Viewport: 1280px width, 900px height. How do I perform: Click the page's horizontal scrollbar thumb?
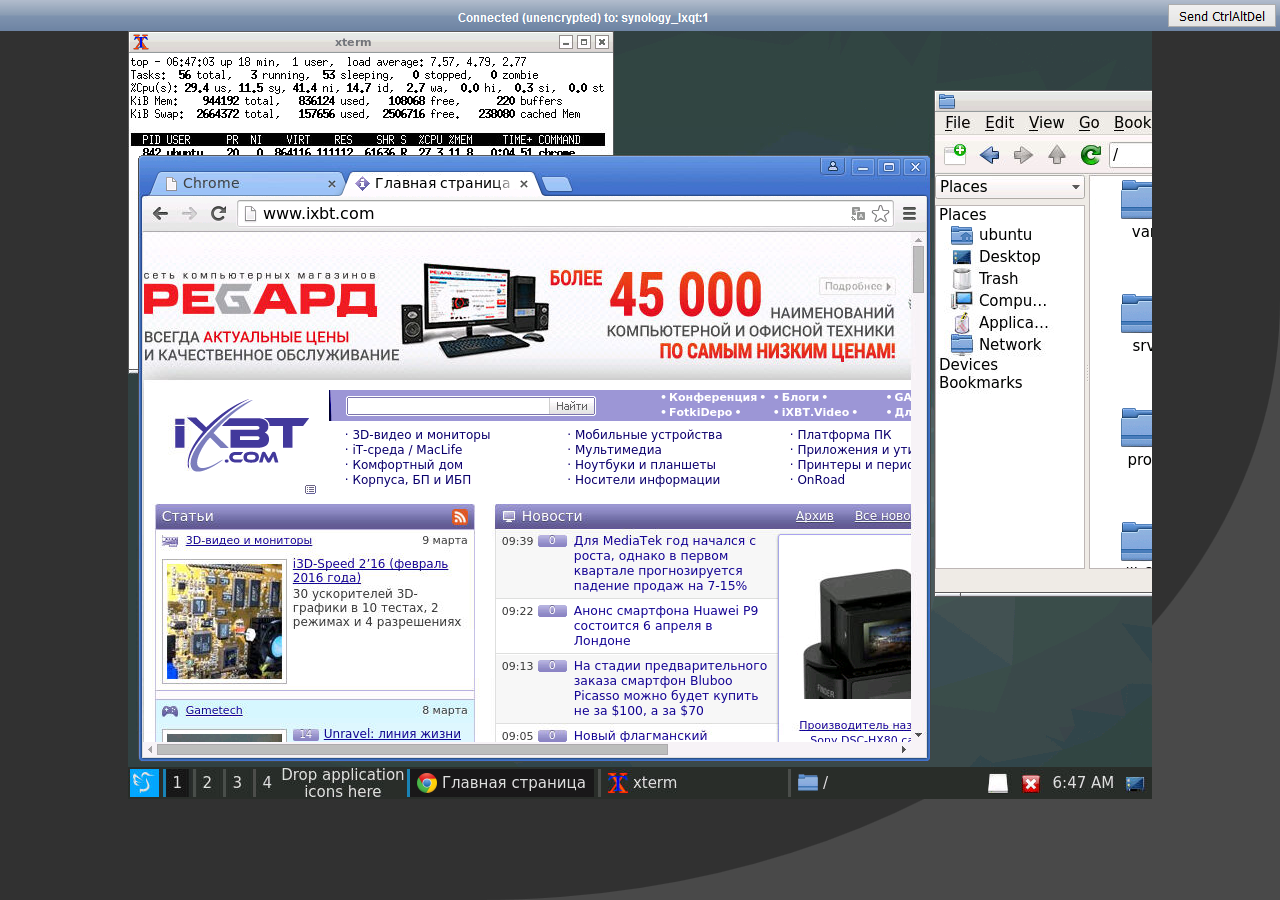click(412, 749)
